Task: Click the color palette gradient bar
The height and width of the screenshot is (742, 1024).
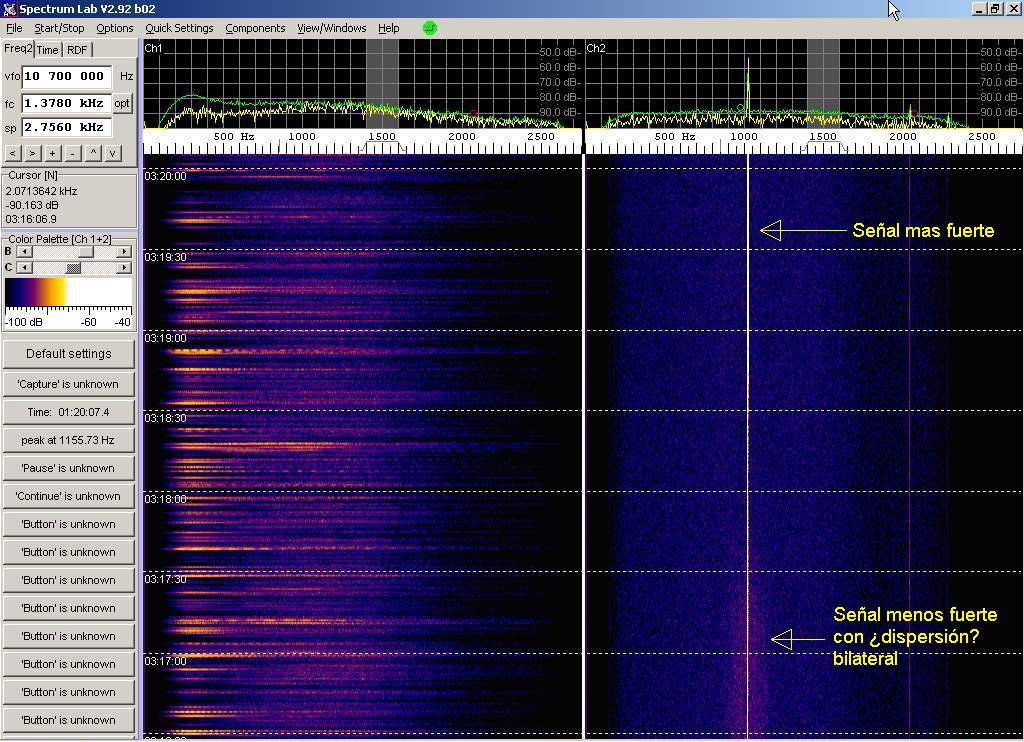Action: coord(68,292)
